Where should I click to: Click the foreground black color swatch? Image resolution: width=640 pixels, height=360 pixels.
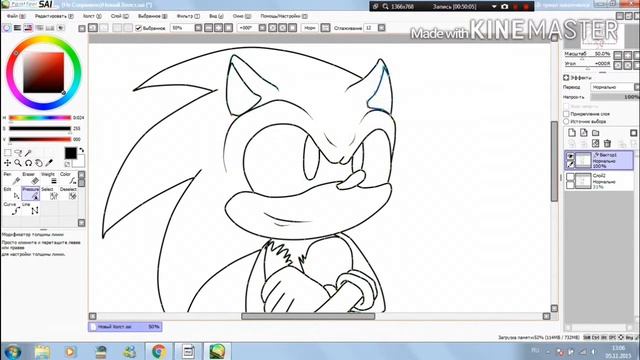tap(70, 153)
